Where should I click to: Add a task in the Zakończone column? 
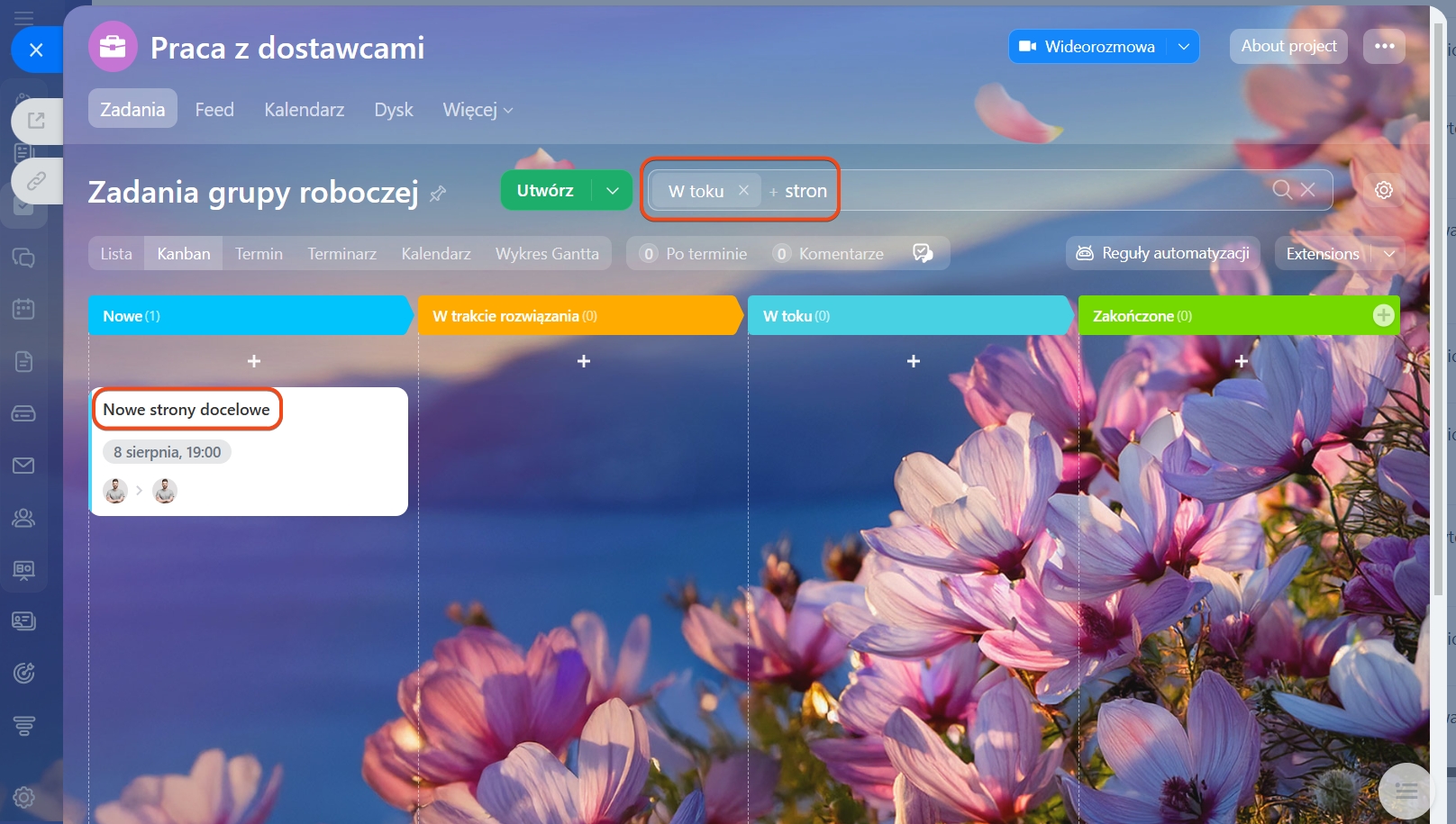coord(1242,361)
